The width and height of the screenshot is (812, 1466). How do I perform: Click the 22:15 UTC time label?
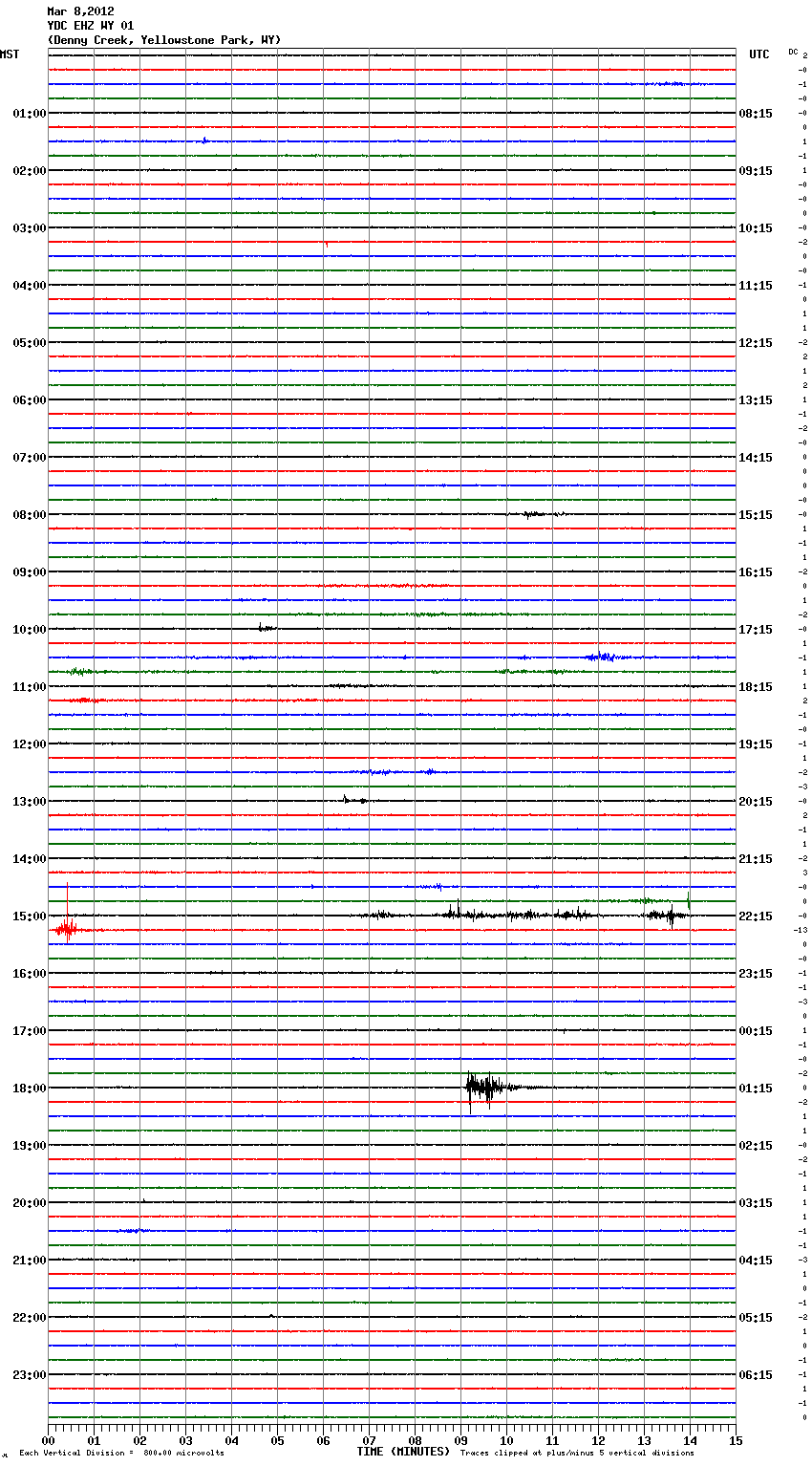[756, 916]
